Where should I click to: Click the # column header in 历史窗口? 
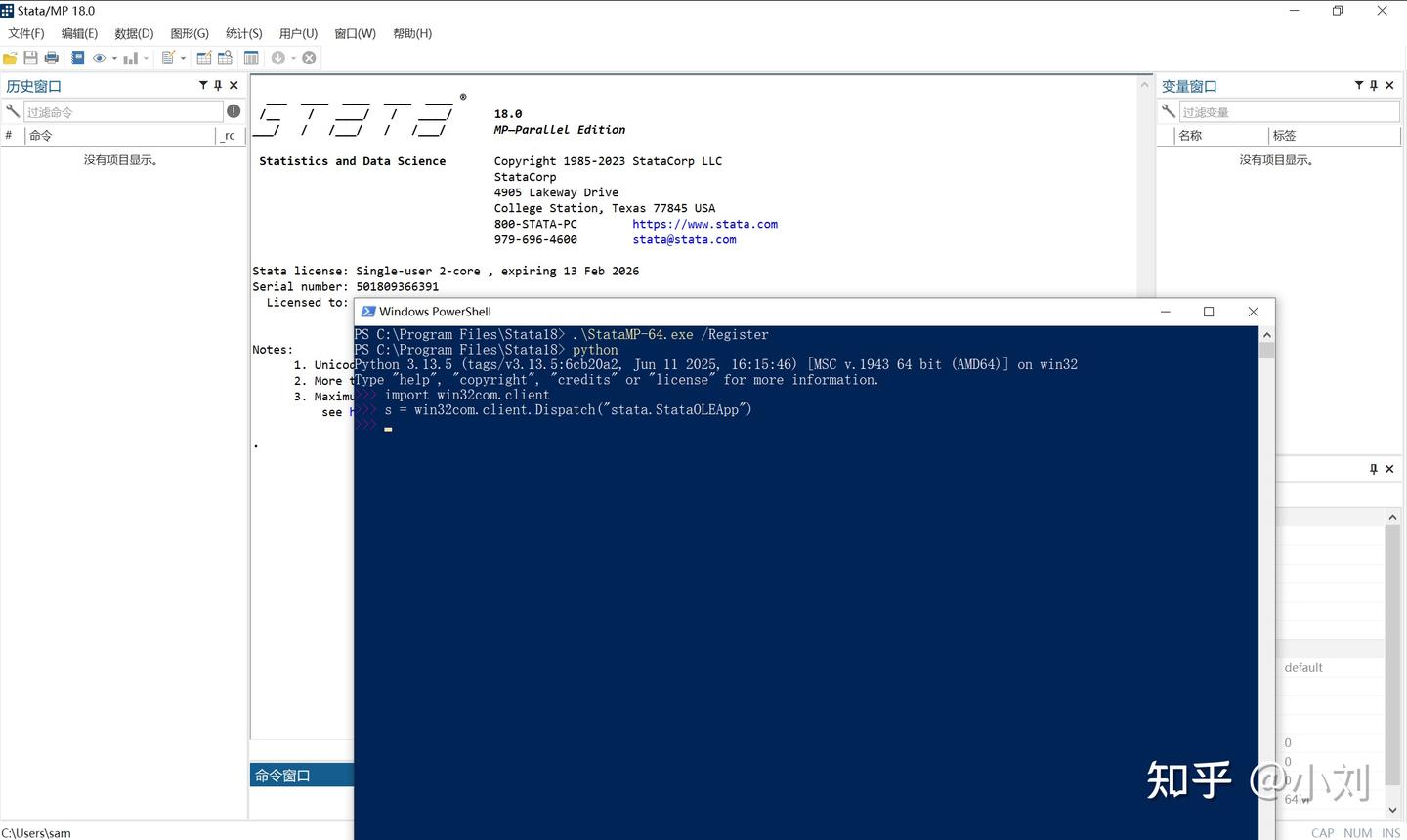point(9,136)
